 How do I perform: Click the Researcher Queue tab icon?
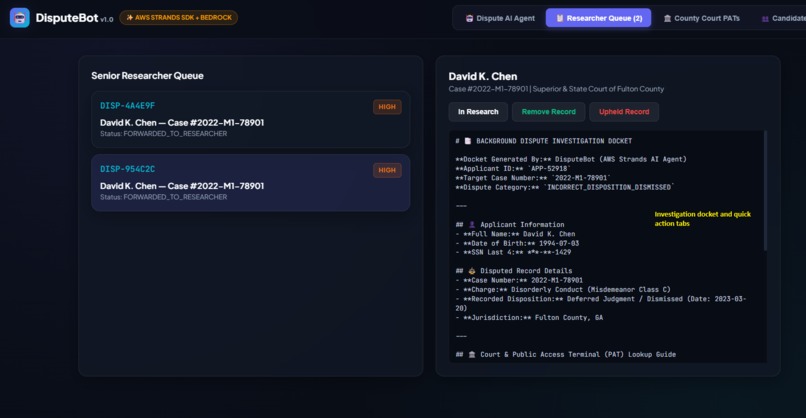click(x=560, y=19)
